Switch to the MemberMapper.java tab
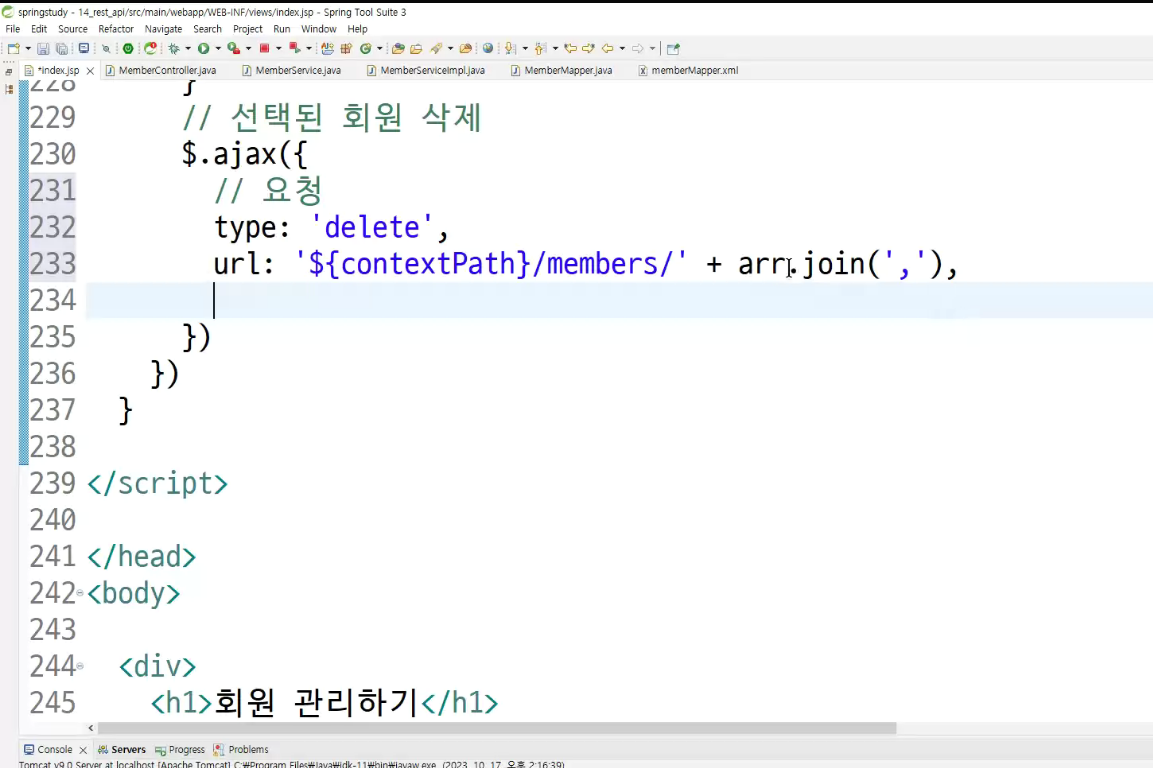1153x768 pixels. (x=562, y=71)
